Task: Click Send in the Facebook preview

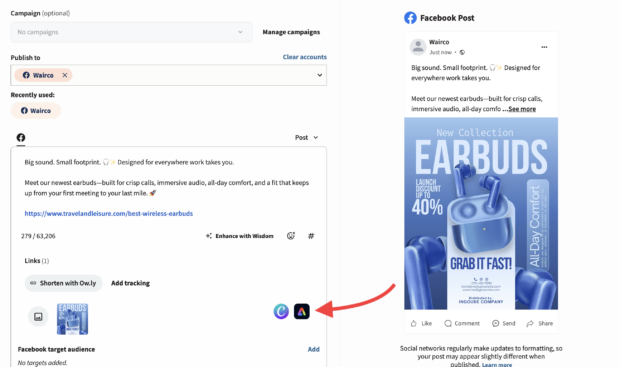Action: [504, 323]
